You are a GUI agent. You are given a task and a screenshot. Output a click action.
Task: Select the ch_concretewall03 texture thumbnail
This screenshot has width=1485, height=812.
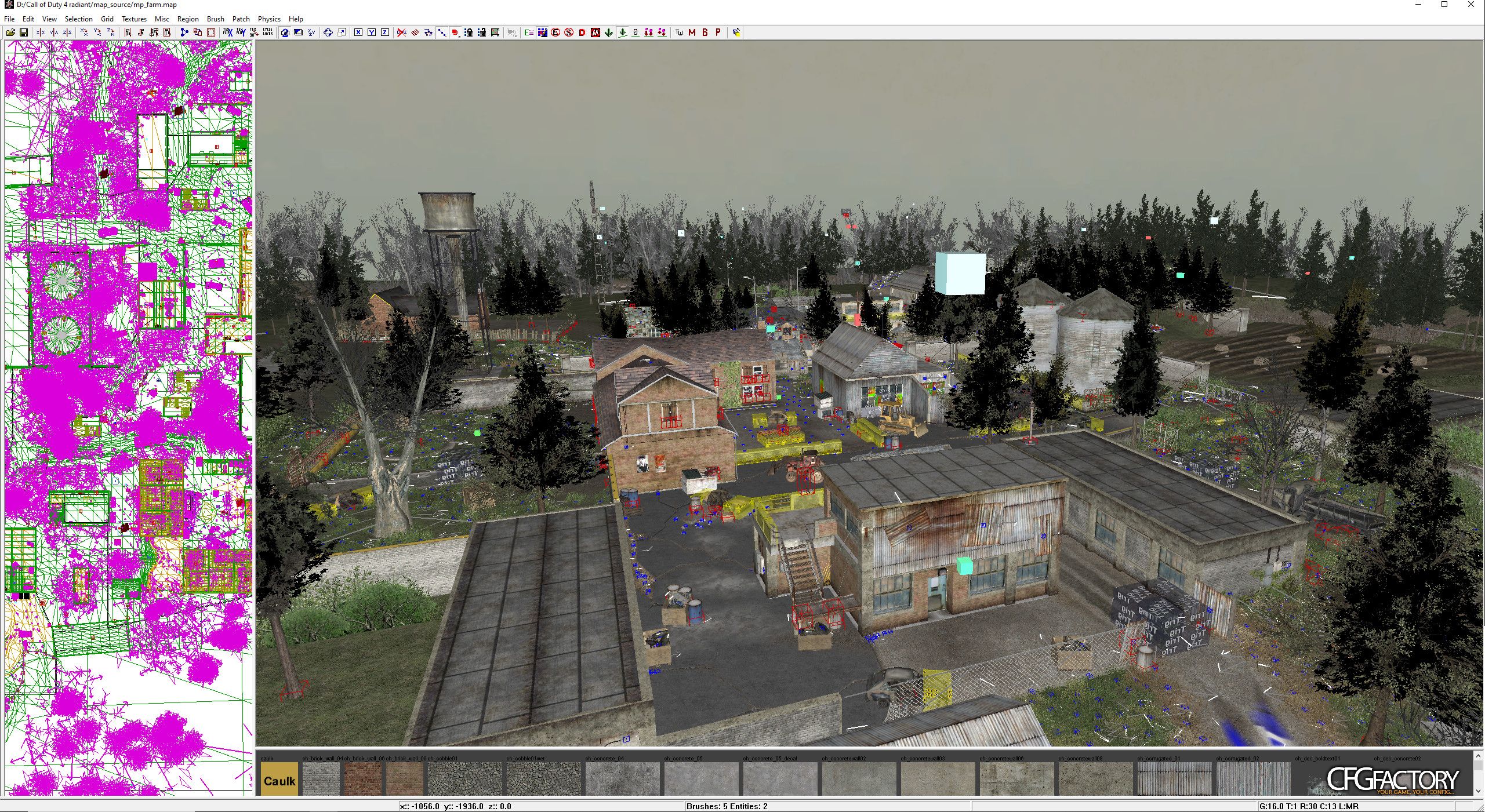tap(938, 779)
